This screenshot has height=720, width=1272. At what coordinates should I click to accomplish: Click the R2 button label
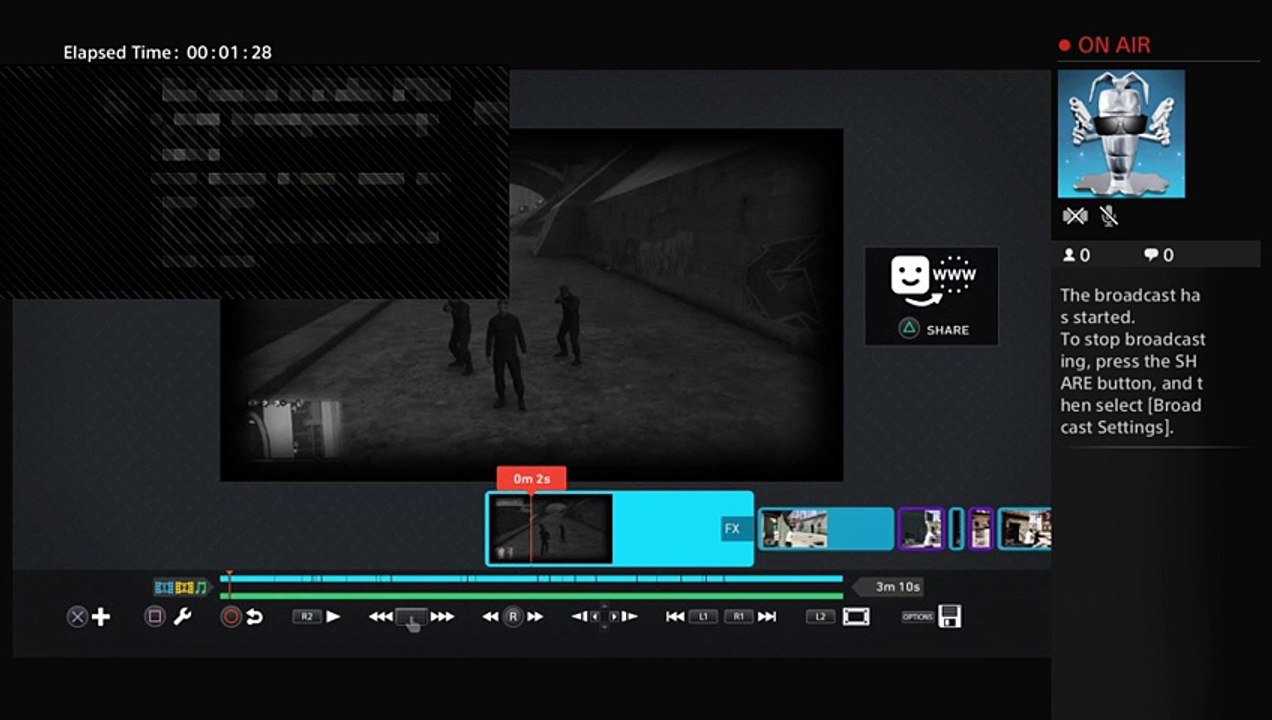tap(306, 617)
